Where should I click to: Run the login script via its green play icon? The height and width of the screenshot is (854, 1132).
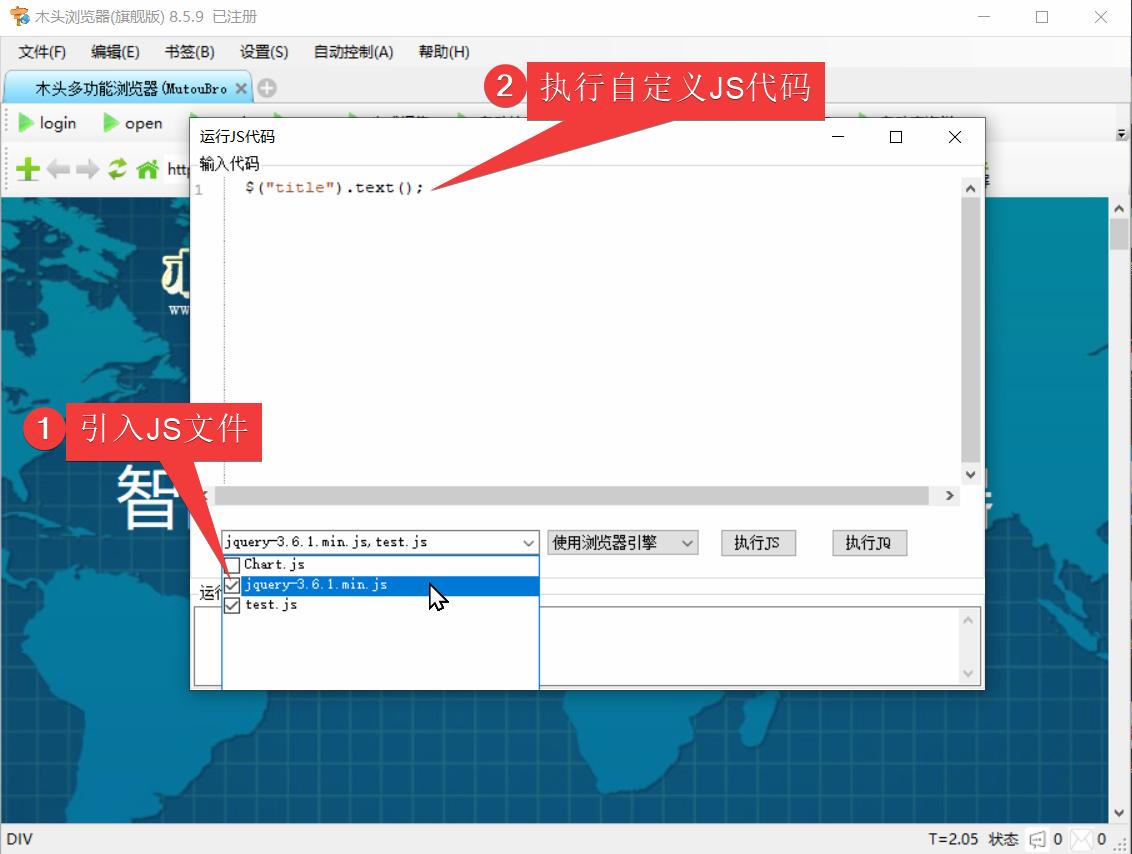[25, 123]
